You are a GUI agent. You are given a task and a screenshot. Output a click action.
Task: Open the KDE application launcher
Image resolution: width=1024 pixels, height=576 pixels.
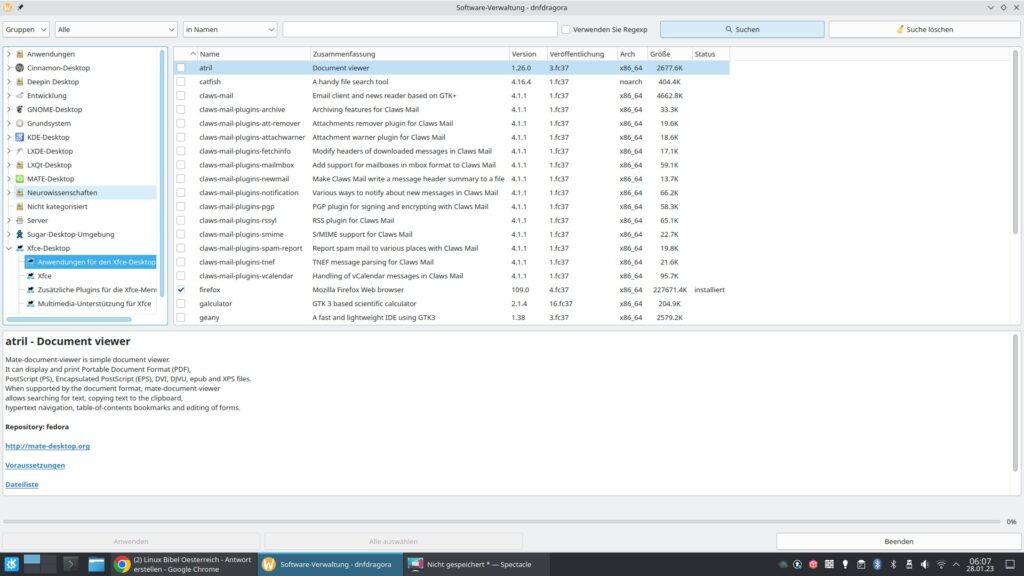[11, 564]
